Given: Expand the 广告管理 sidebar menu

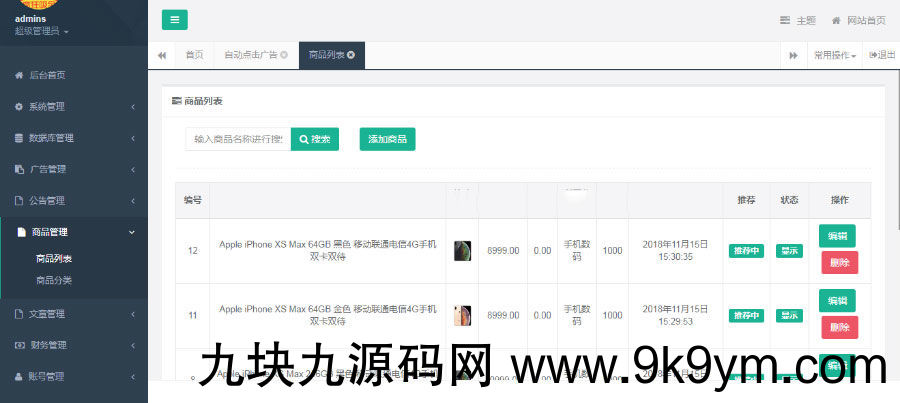Looking at the screenshot, I should pyautogui.click(x=74, y=169).
